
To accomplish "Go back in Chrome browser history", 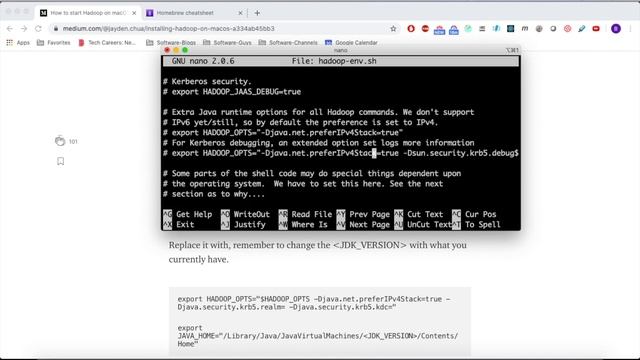I will pos(10,29).
